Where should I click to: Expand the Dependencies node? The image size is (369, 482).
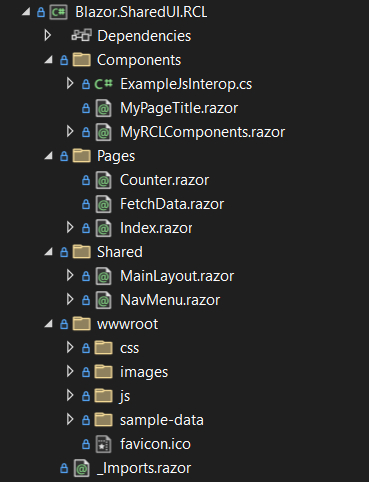48,35
